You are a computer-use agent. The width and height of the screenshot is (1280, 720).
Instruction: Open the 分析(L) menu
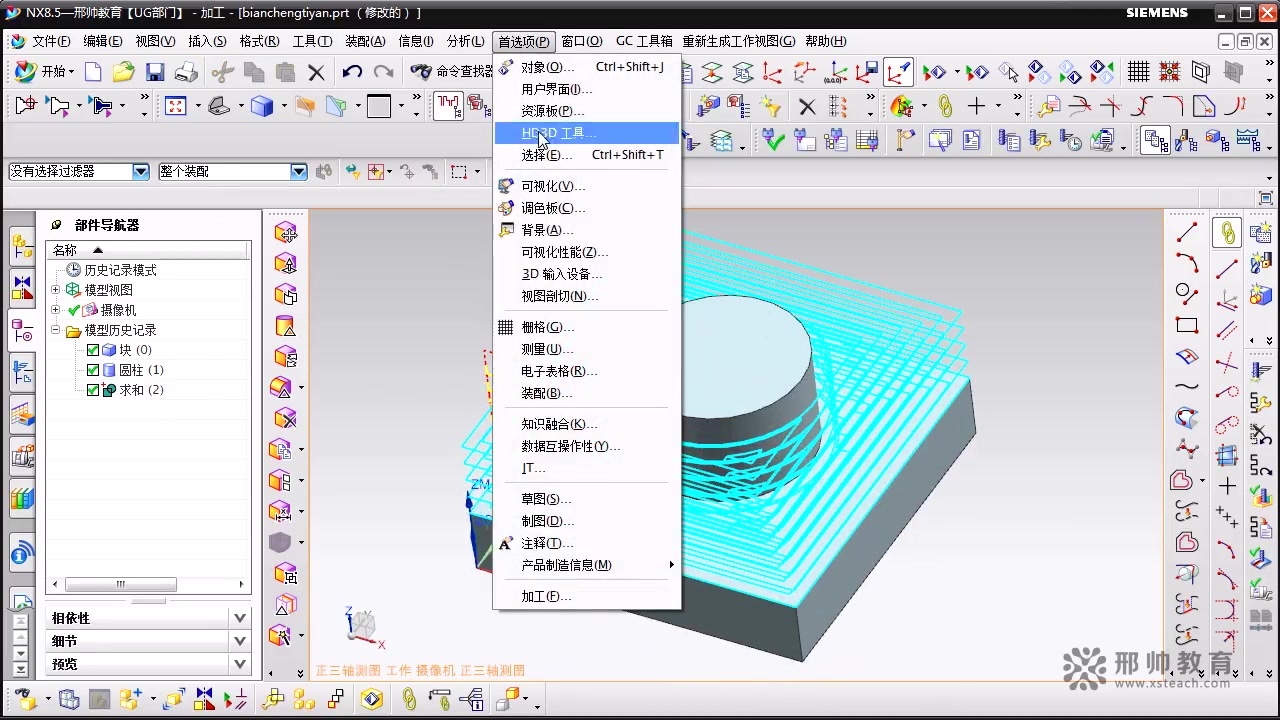[x=465, y=41]
